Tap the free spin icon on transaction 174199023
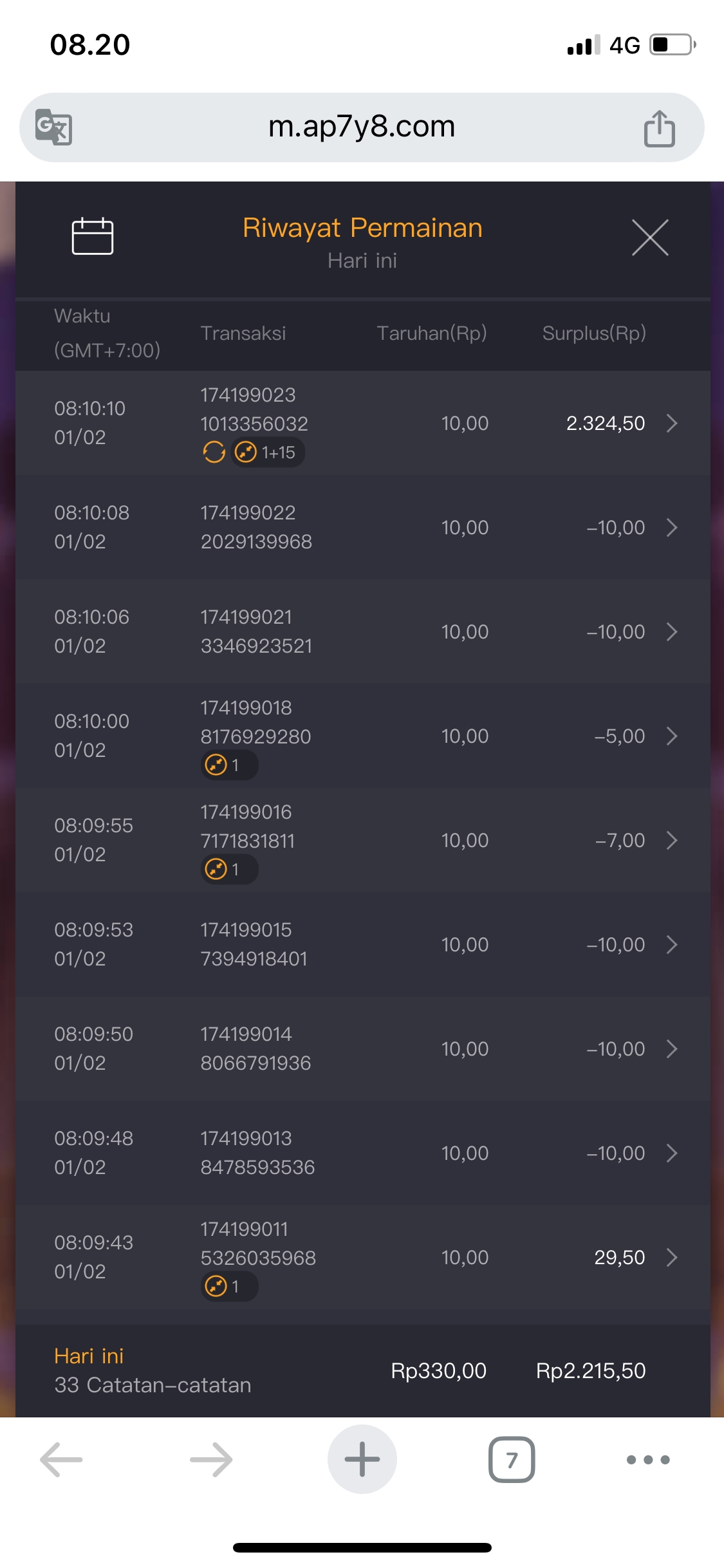724x1568 pixels. pyautogui.click(x=214, y=453)
